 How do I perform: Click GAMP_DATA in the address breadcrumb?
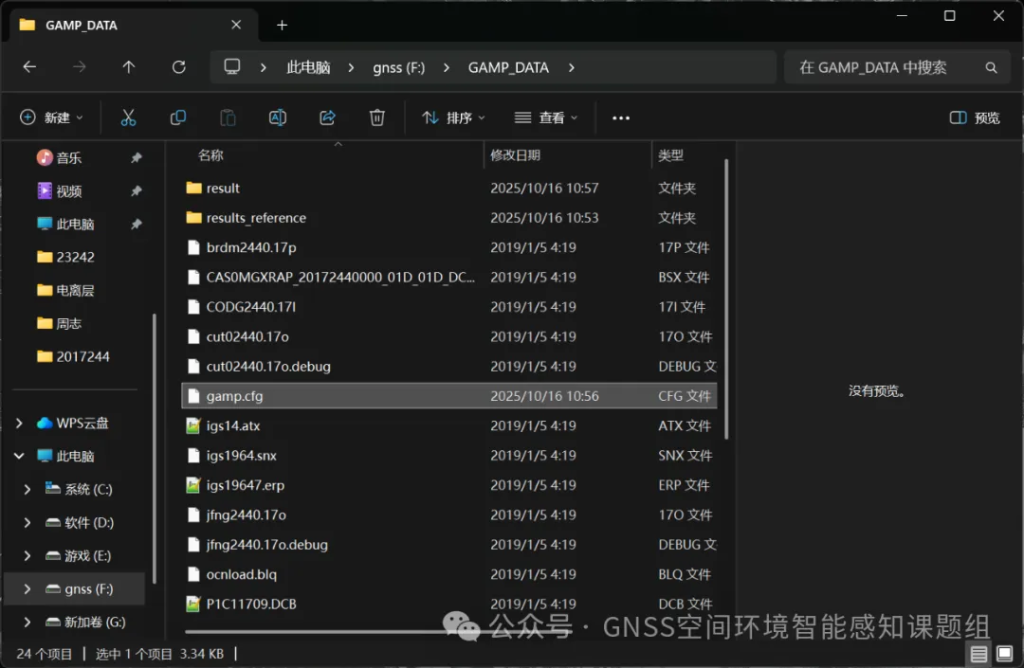click(508, 67)
